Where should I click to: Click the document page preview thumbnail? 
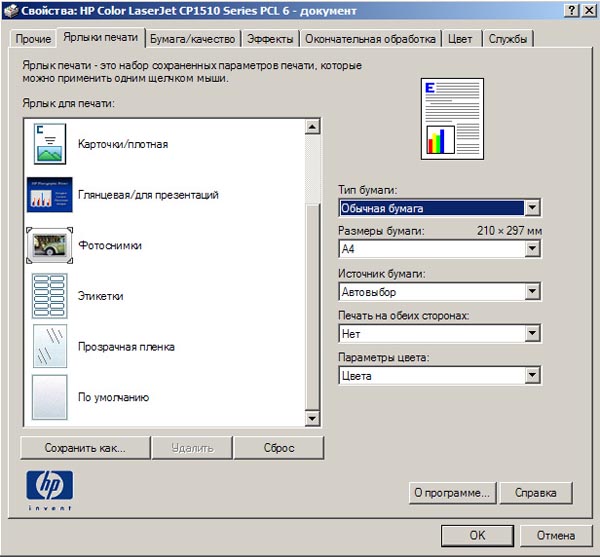click(452, 119)
